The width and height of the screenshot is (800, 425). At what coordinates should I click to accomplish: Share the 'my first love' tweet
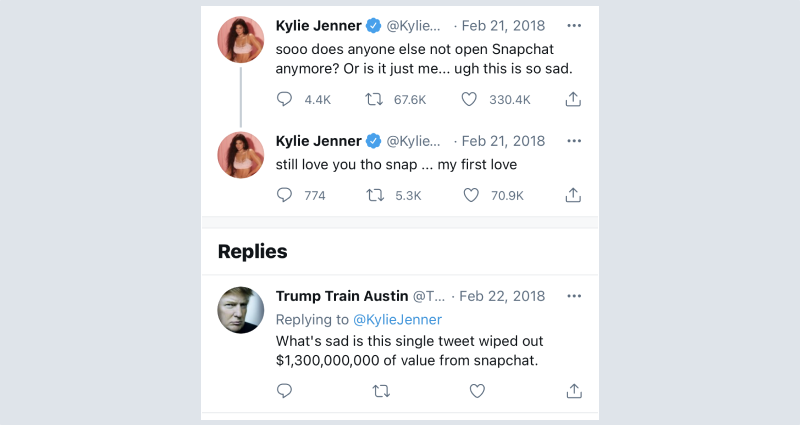[574, 195]
